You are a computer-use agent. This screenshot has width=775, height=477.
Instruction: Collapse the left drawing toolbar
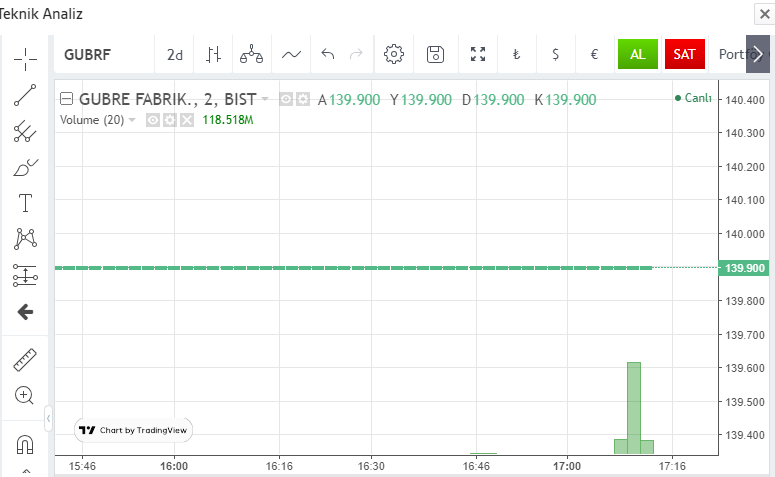pos(48,419)
